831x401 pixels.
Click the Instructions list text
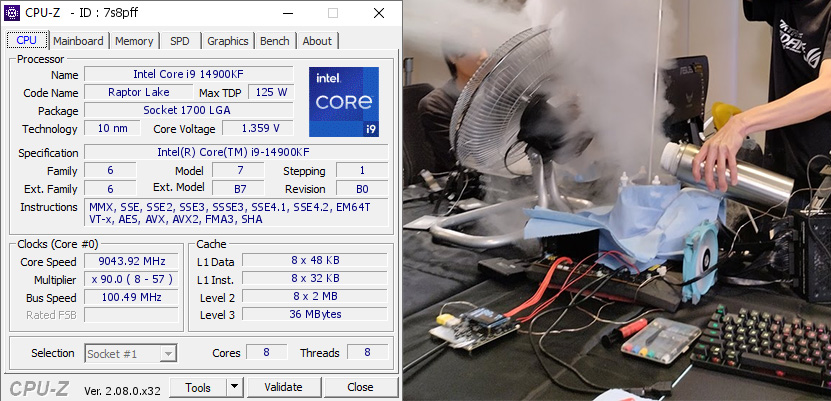click(x=236, y=213)
